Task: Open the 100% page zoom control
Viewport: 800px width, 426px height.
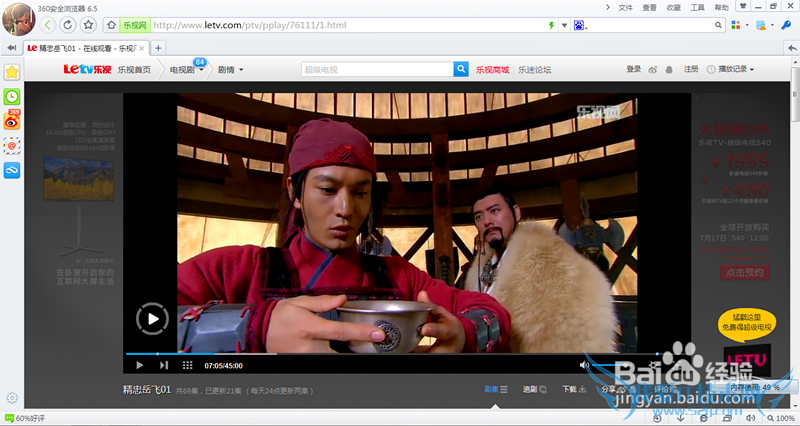Action: tap(781, 418)
